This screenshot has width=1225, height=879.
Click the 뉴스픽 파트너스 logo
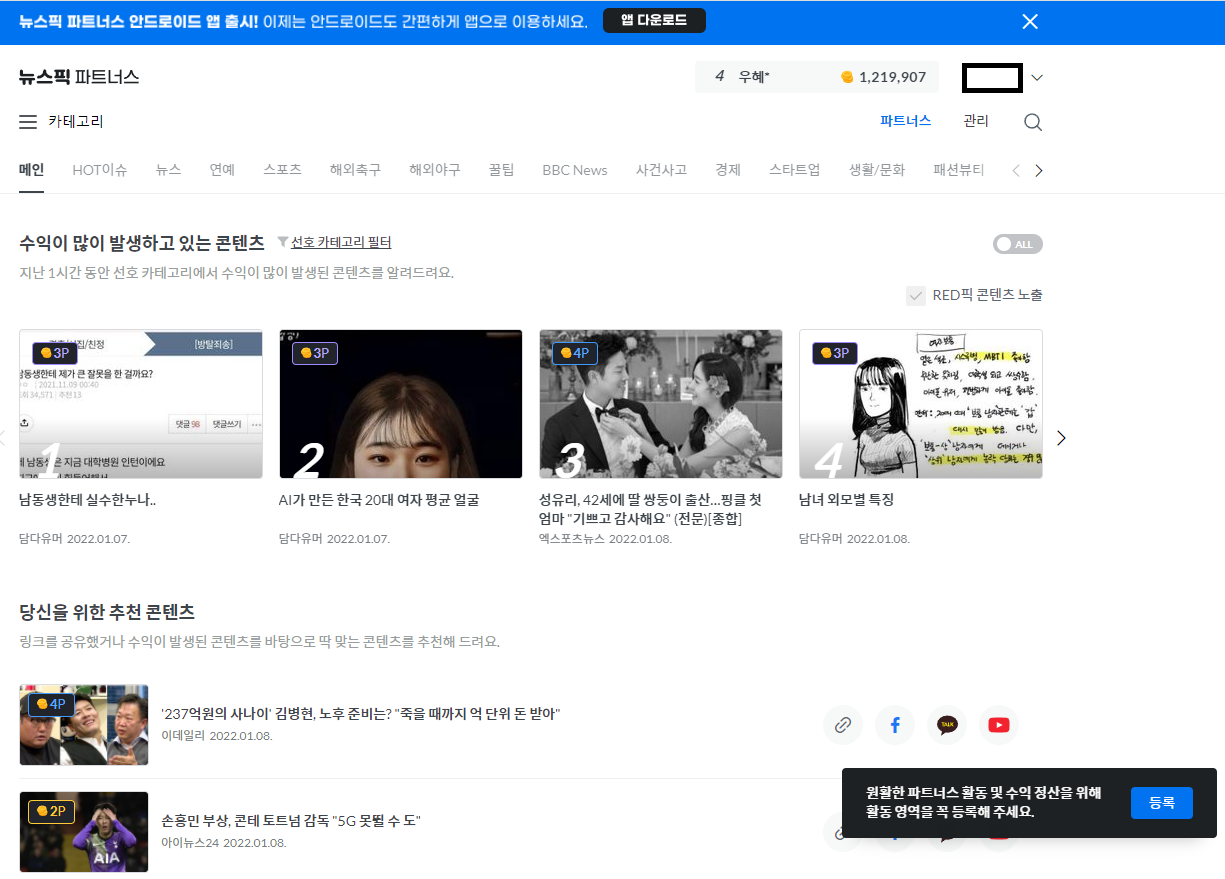click(x=79, y=77)
